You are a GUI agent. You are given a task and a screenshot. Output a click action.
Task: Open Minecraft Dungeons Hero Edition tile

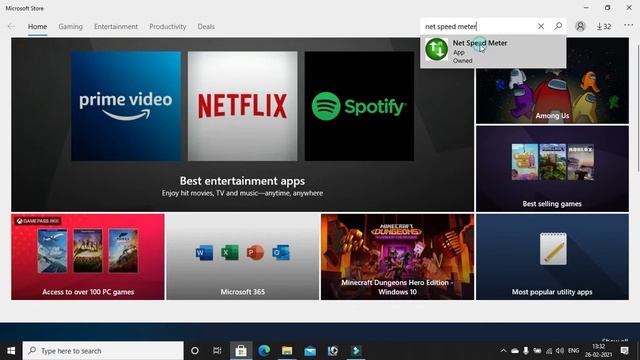tap(398, 257)
